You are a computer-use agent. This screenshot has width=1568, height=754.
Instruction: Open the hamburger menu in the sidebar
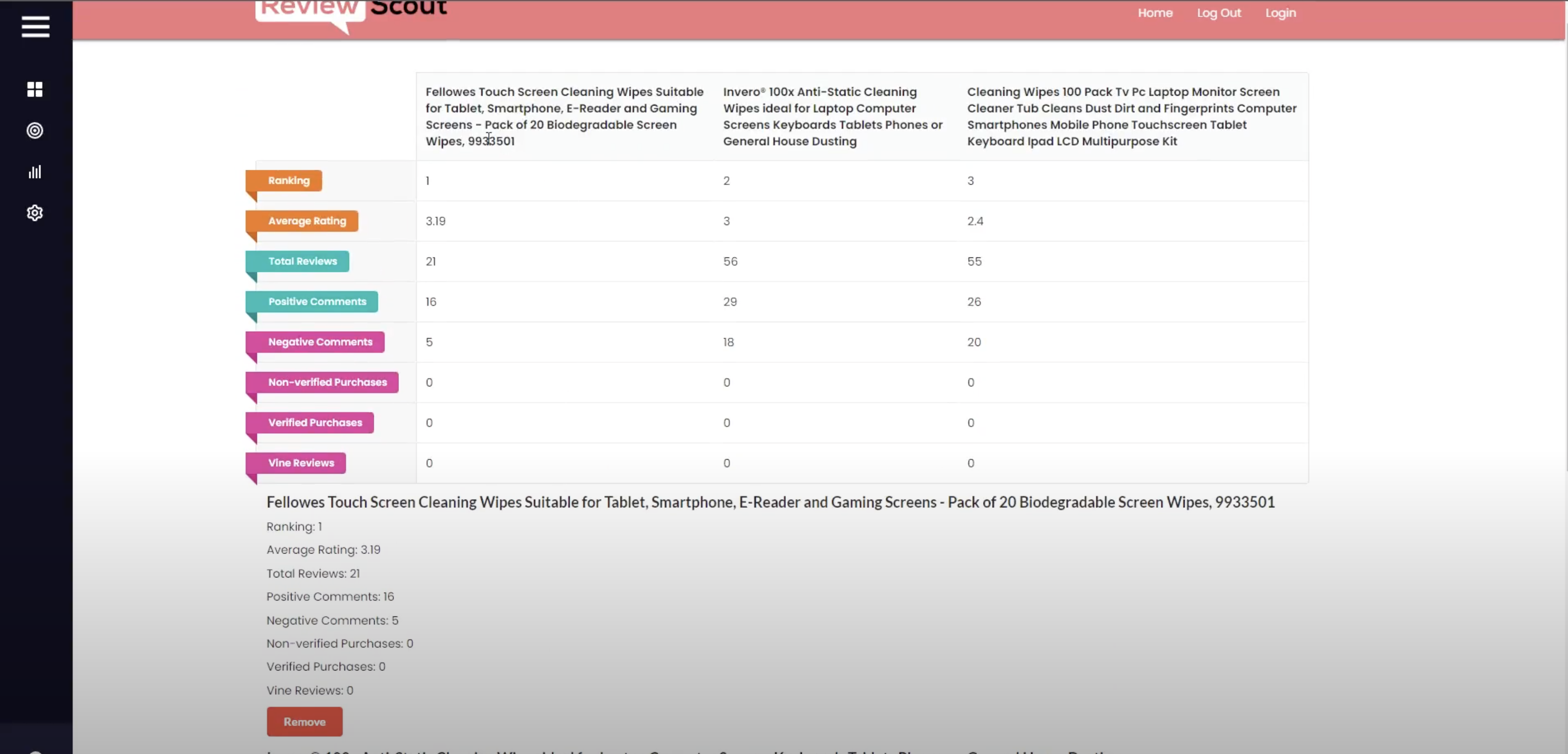[35, 27]
